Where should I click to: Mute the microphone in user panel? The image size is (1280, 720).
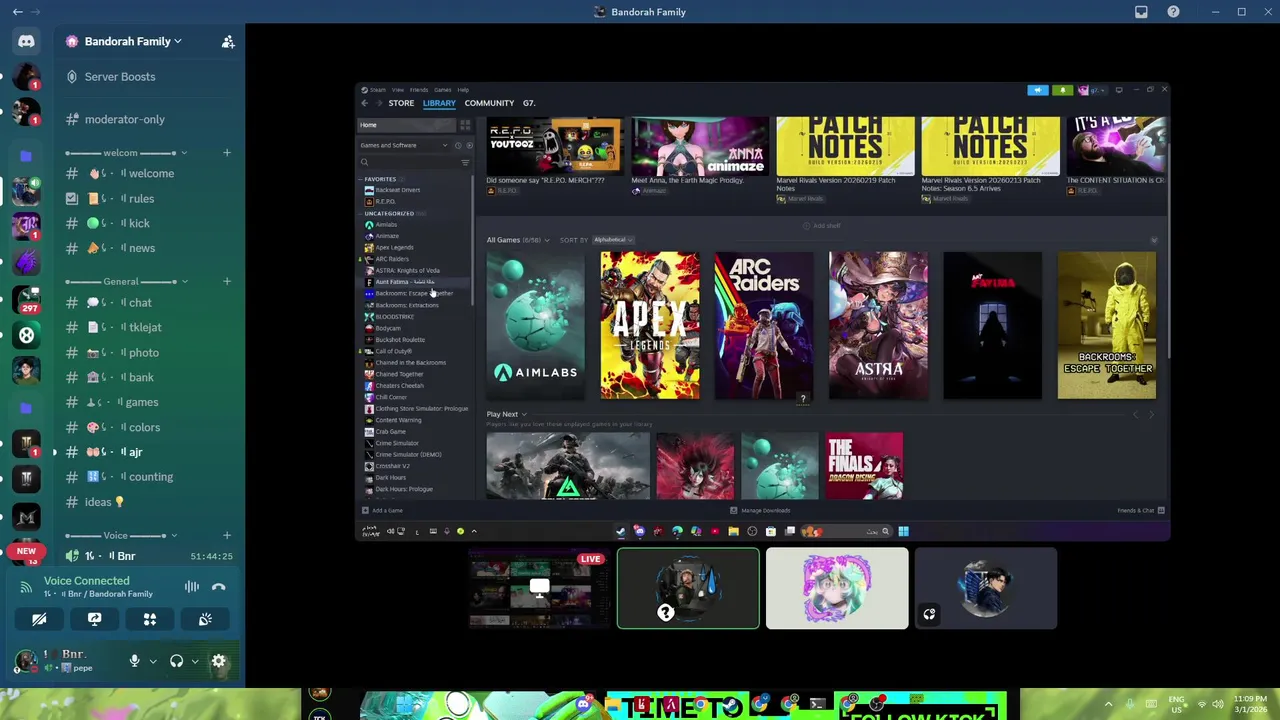[134, 661]
